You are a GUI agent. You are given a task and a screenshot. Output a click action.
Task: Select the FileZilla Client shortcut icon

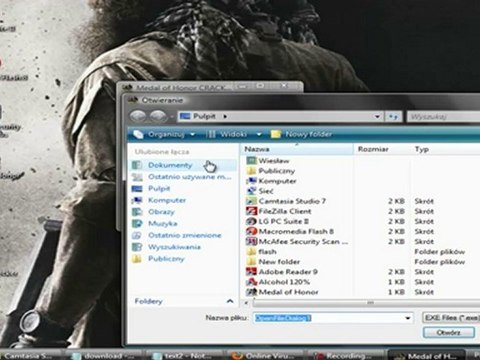pos(251,211)
